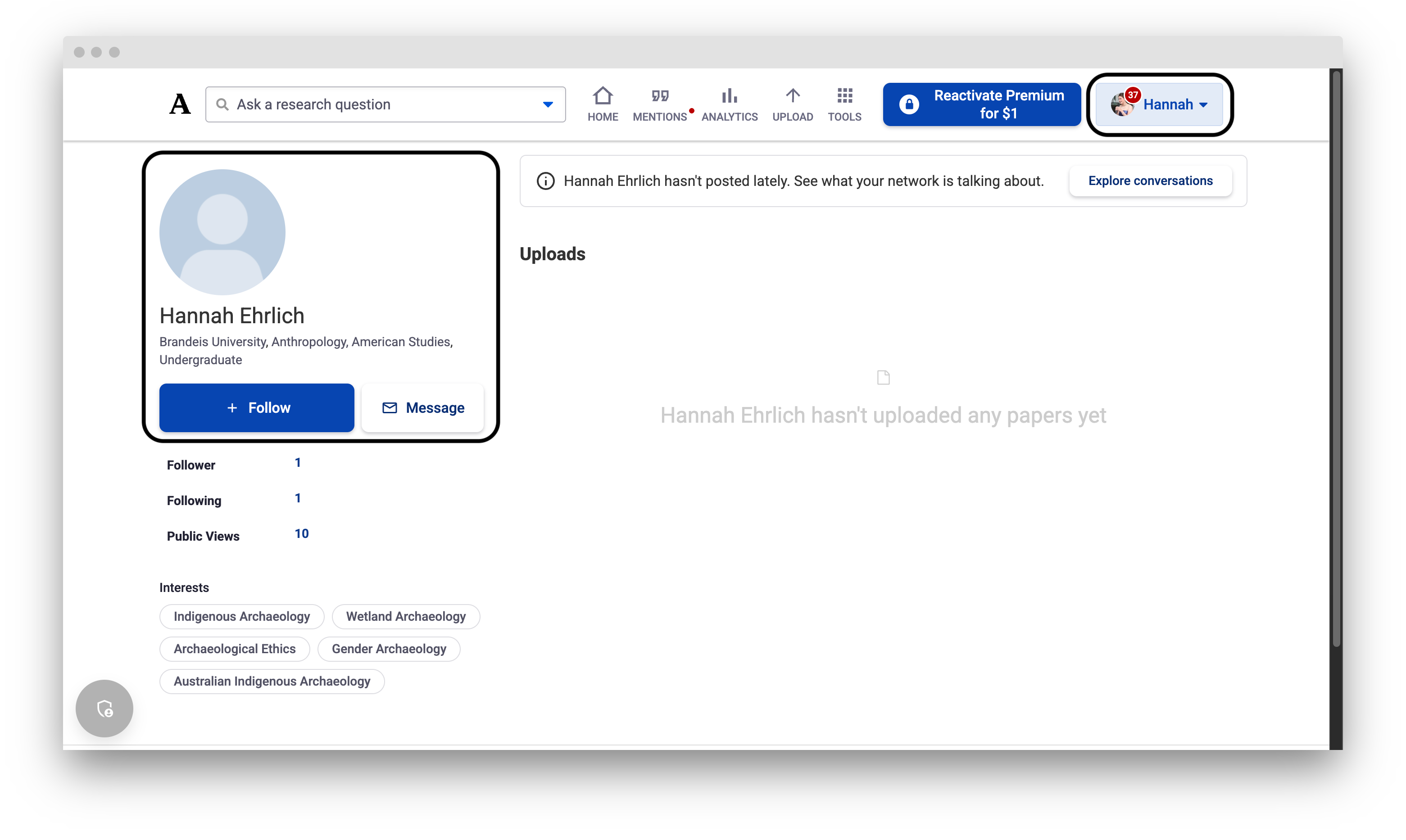Open the Wetland Archaeology interest tag
Screen dimensions: 1406x840
(405, 616)
